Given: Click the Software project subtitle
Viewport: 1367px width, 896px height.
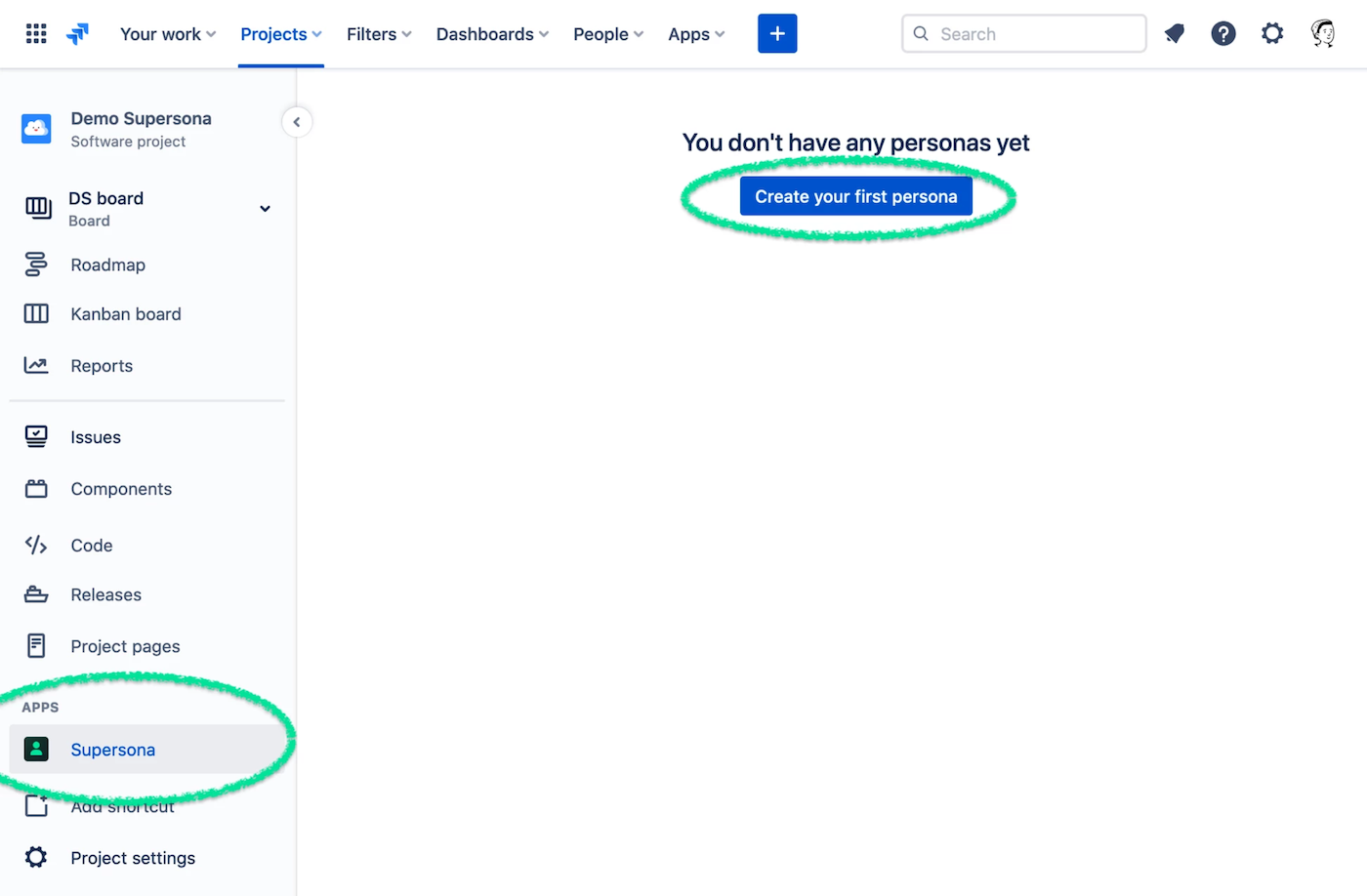Looking at the screenshot, I should (x=128, y=142).
